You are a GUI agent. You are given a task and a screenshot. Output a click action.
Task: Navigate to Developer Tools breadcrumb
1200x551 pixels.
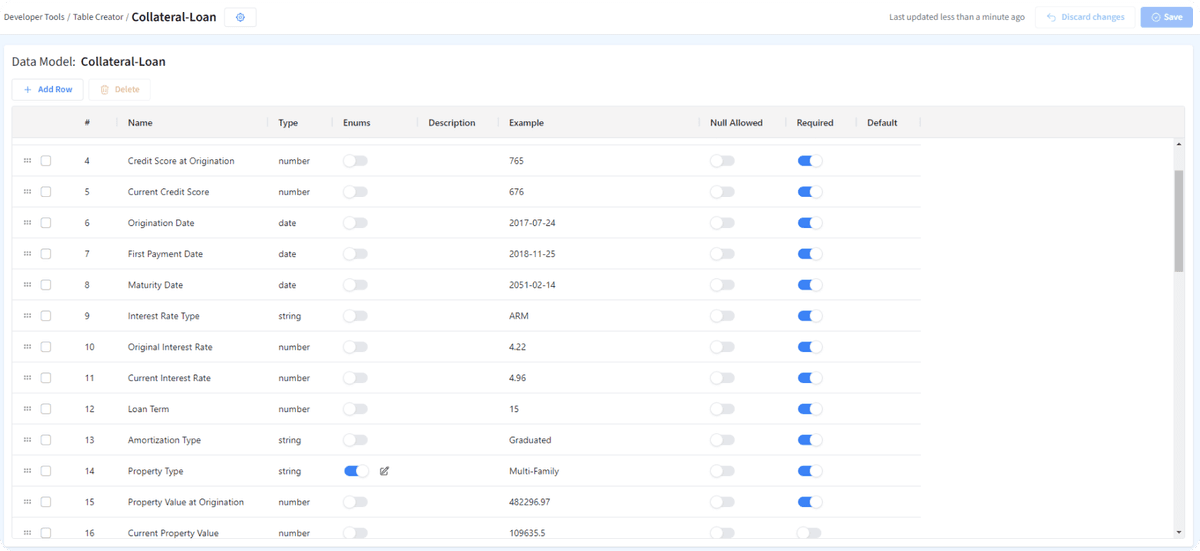34,17
